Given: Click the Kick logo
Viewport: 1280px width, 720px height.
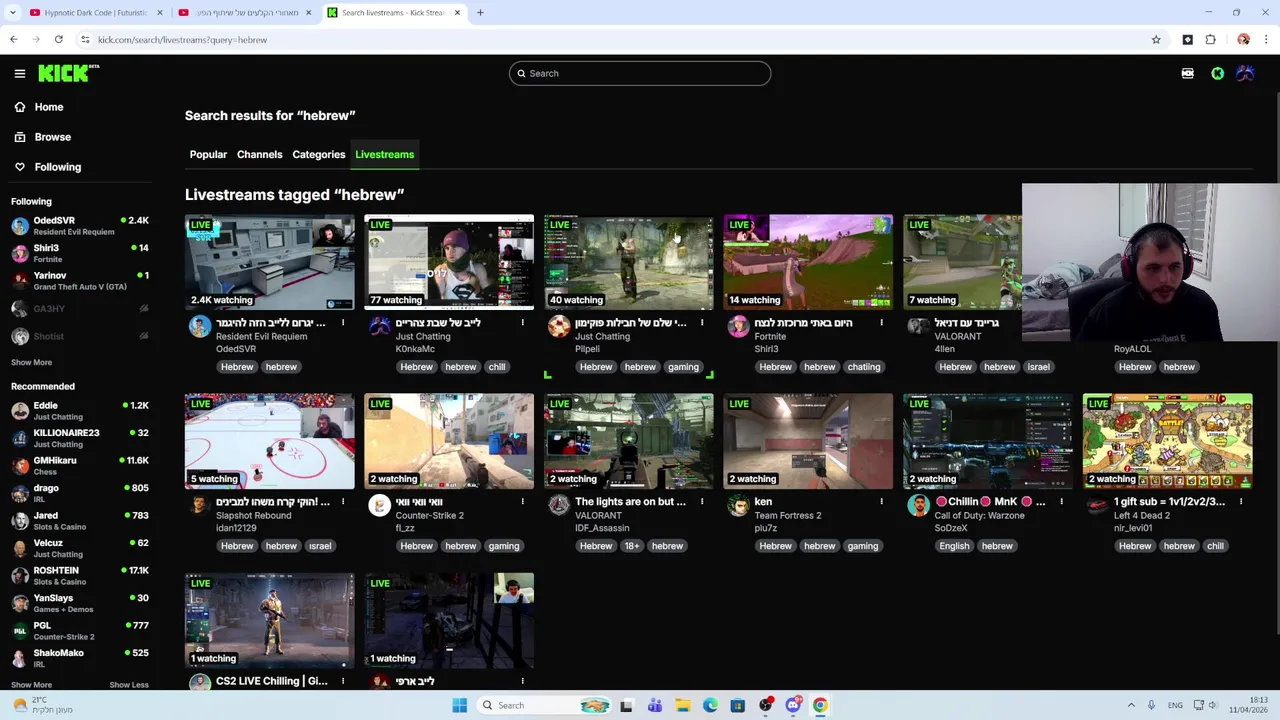Looking at the screenshot, I should 68,73.
